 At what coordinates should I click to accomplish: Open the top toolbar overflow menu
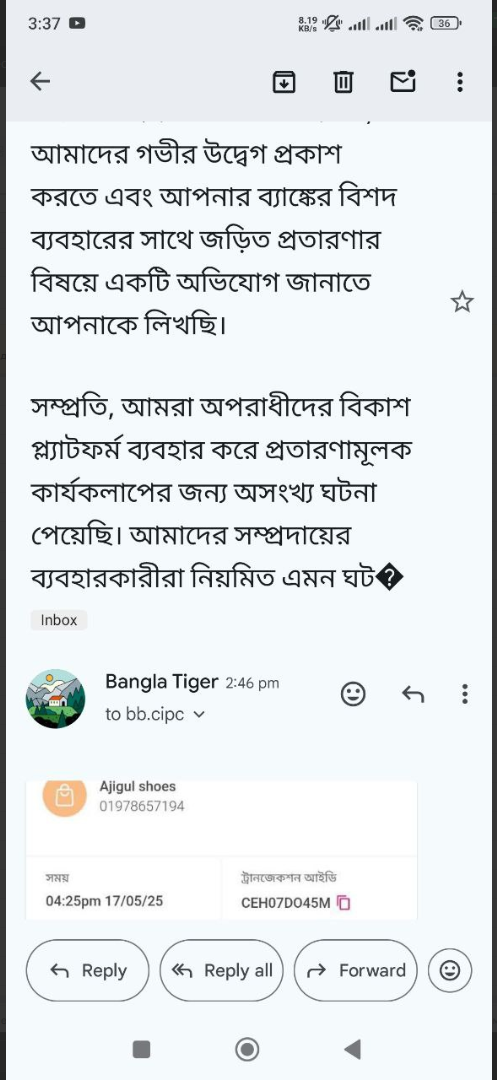460,82
